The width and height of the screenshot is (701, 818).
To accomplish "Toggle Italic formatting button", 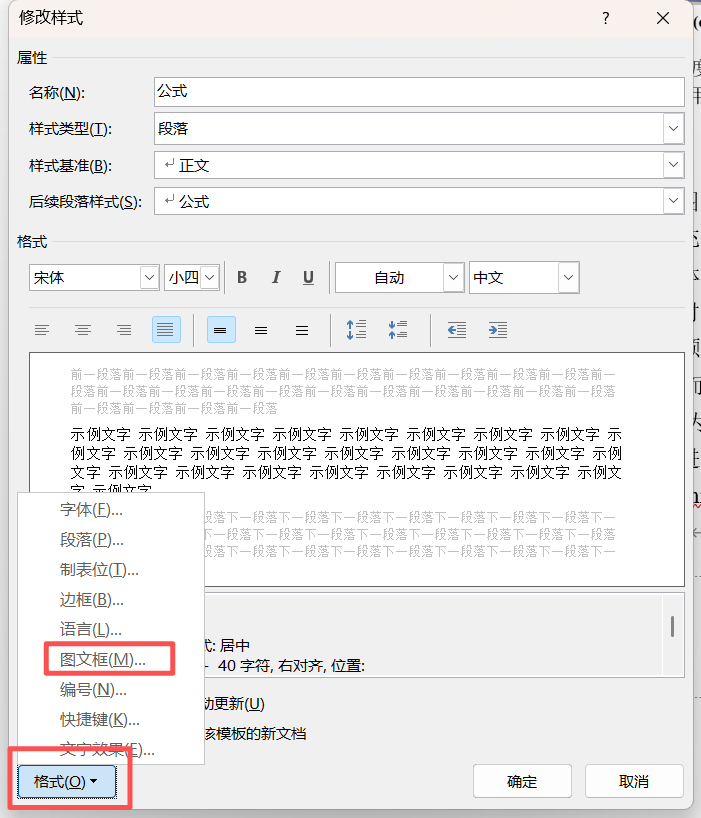I will (275, 278).
